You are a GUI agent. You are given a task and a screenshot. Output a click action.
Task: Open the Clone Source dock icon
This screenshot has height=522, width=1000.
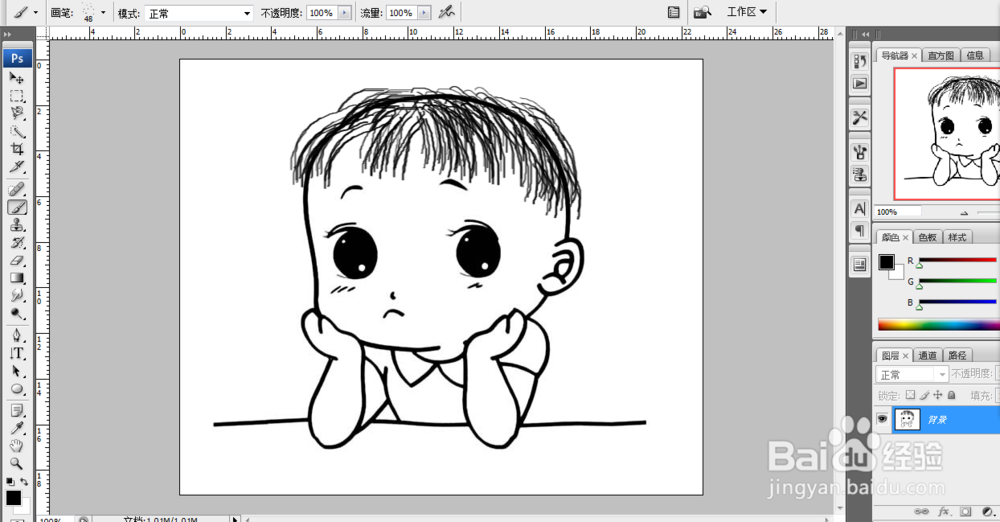[860, 174]
